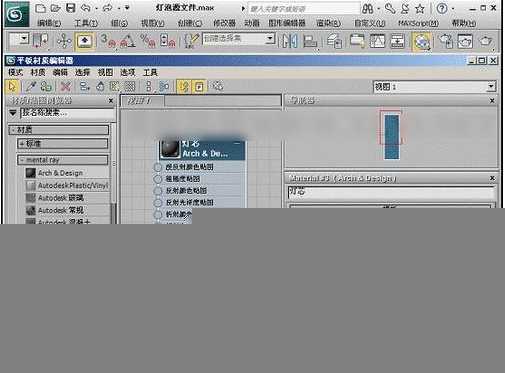Open the Views menu in main window
This screenshot has width=505, height=373.
pos(152,23)
